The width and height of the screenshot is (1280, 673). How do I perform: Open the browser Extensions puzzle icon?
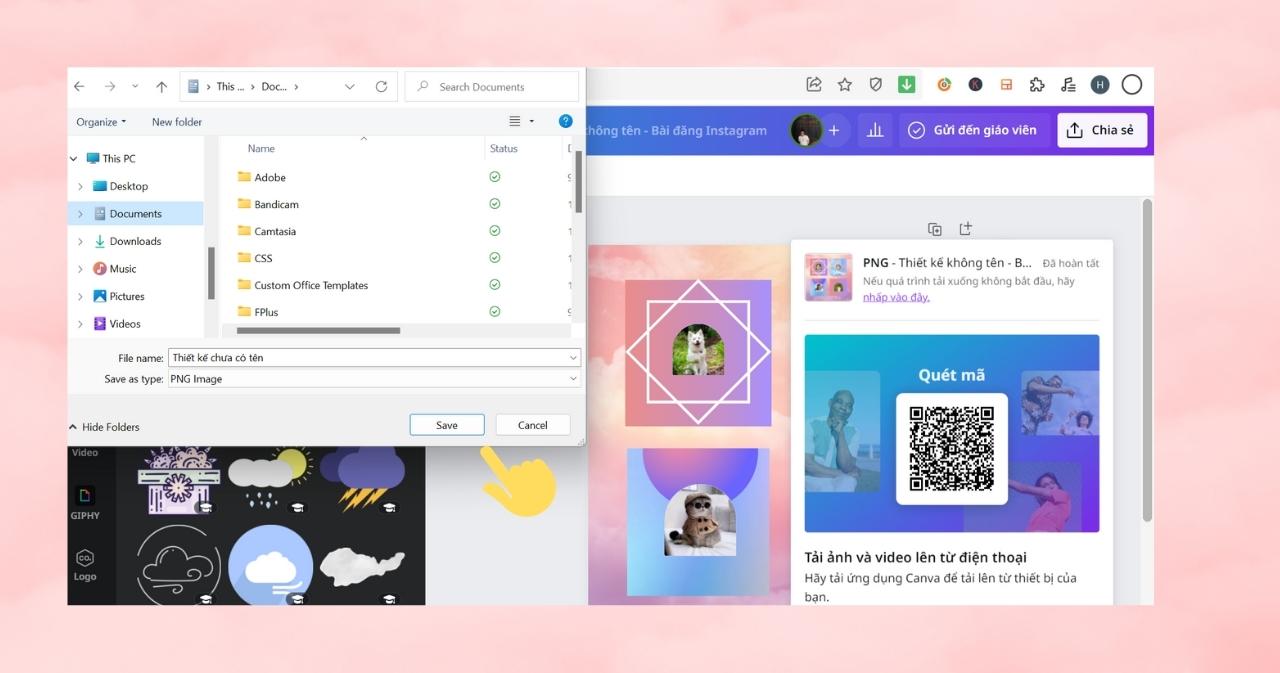[x=1037, y=85]
